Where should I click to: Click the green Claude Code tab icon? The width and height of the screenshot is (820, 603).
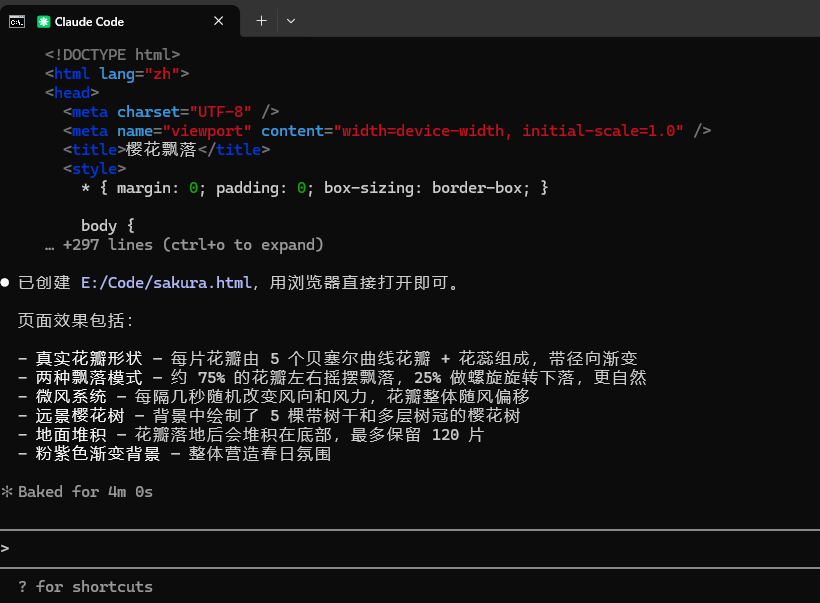[x=44, y=21]
